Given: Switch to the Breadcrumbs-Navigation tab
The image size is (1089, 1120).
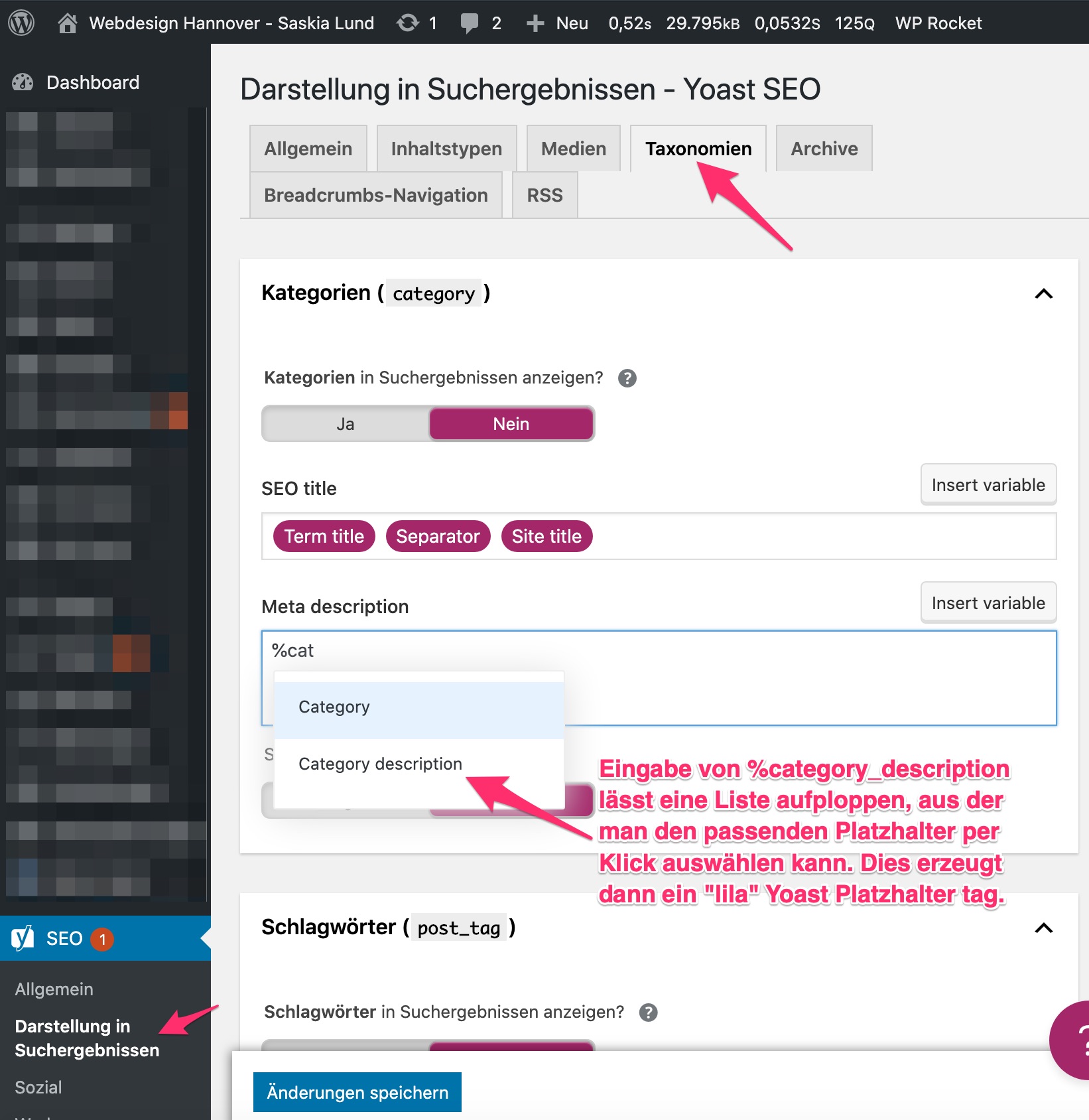Looking at the screenshot, I should pyautogui.click(x=375, y=195).
